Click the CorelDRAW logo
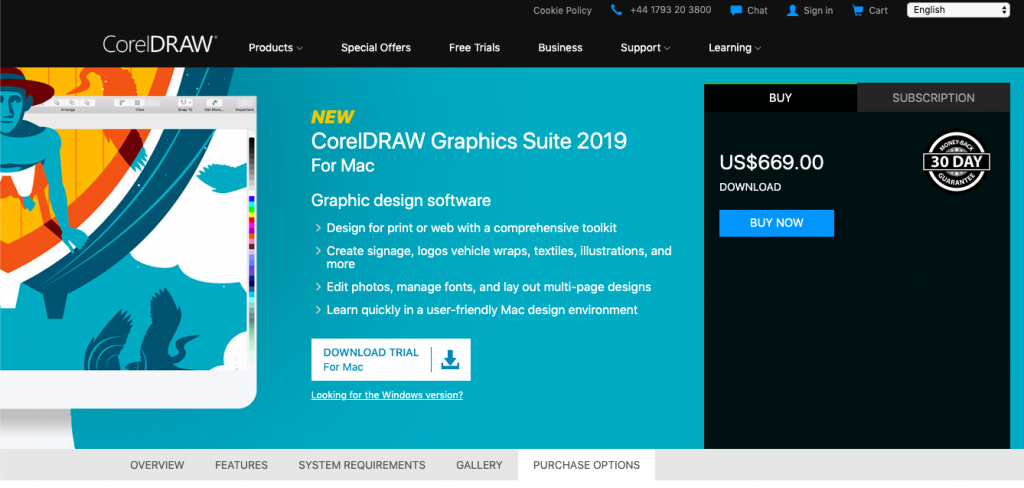This screenshot has height=488, width=1024. [160, 44]
